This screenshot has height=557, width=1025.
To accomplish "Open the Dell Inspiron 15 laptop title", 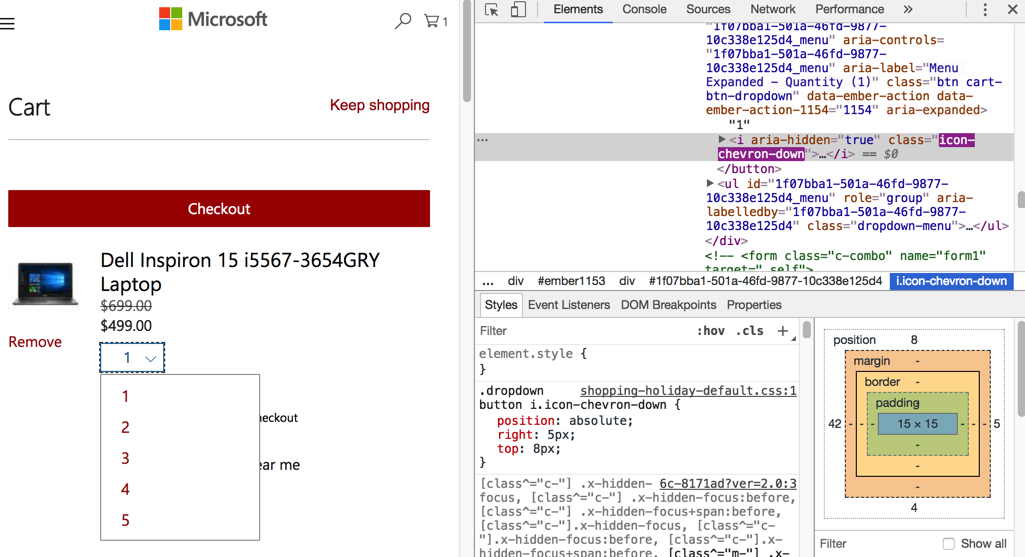I will coord(240,272).
